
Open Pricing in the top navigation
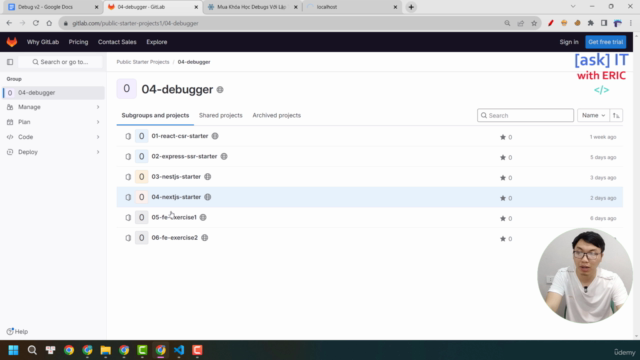tap(78, 42)
